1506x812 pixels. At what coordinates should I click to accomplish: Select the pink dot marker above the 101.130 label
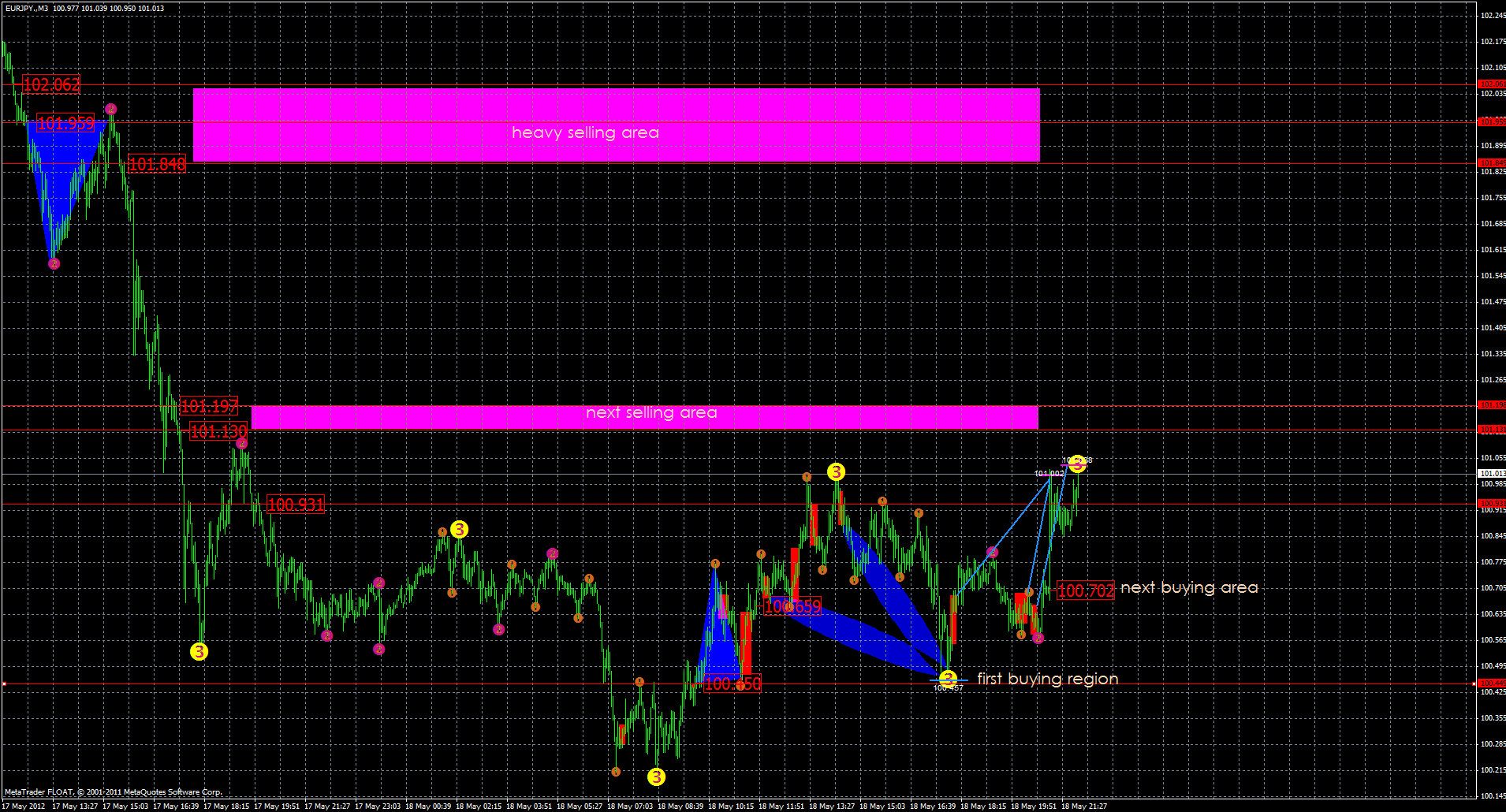[x=240, y=442]
